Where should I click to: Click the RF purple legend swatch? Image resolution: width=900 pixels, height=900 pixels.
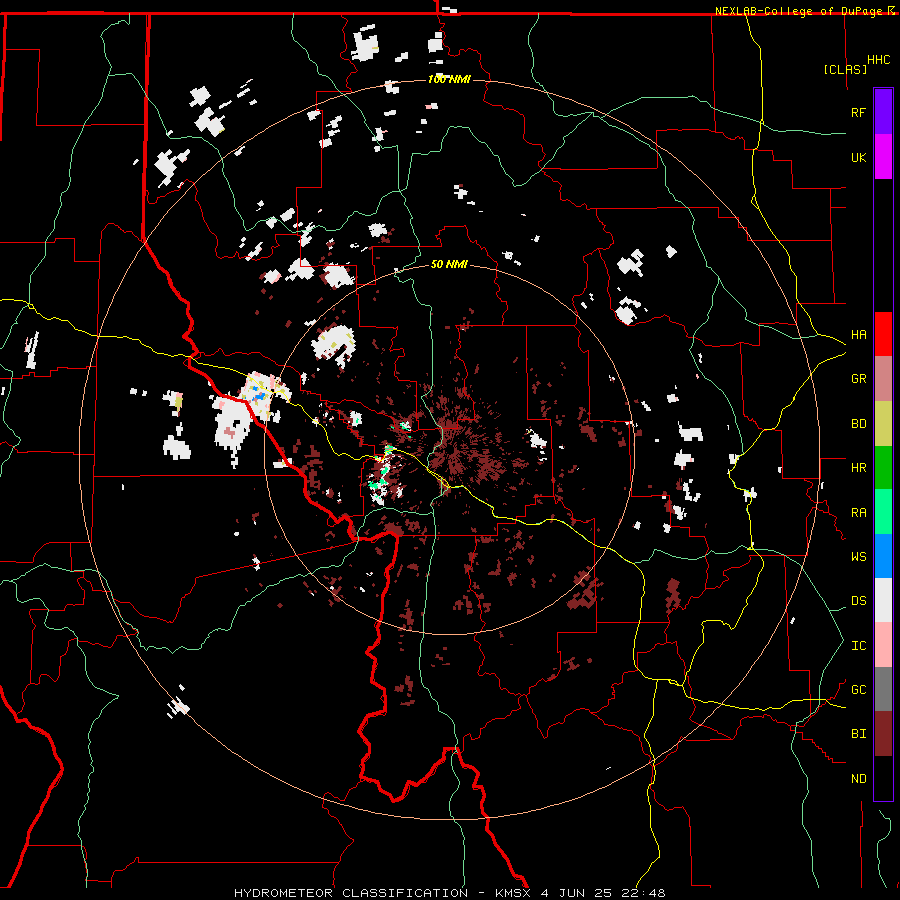tap(883, 112)
